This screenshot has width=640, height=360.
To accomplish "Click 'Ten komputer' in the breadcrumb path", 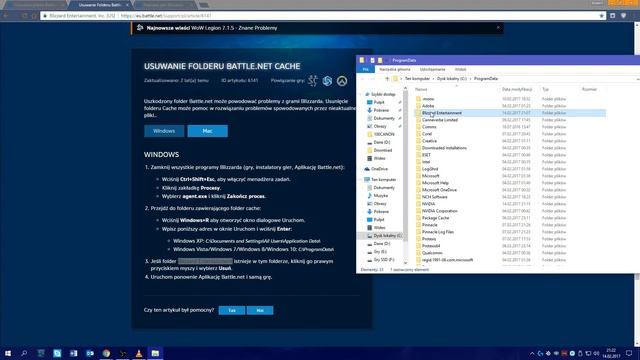I will pyautogui.click(x=417, y=79).
